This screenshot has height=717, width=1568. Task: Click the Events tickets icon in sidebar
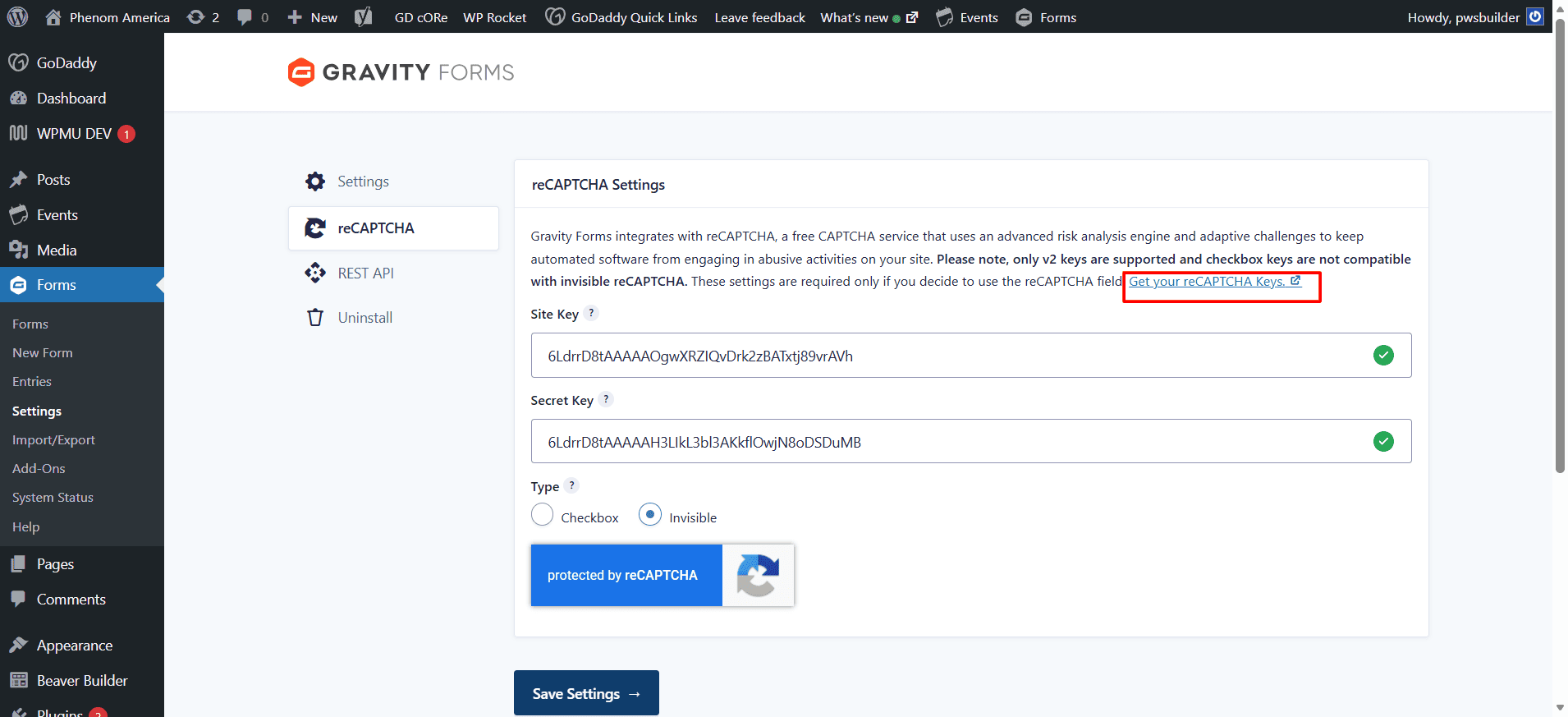[18, 214]
